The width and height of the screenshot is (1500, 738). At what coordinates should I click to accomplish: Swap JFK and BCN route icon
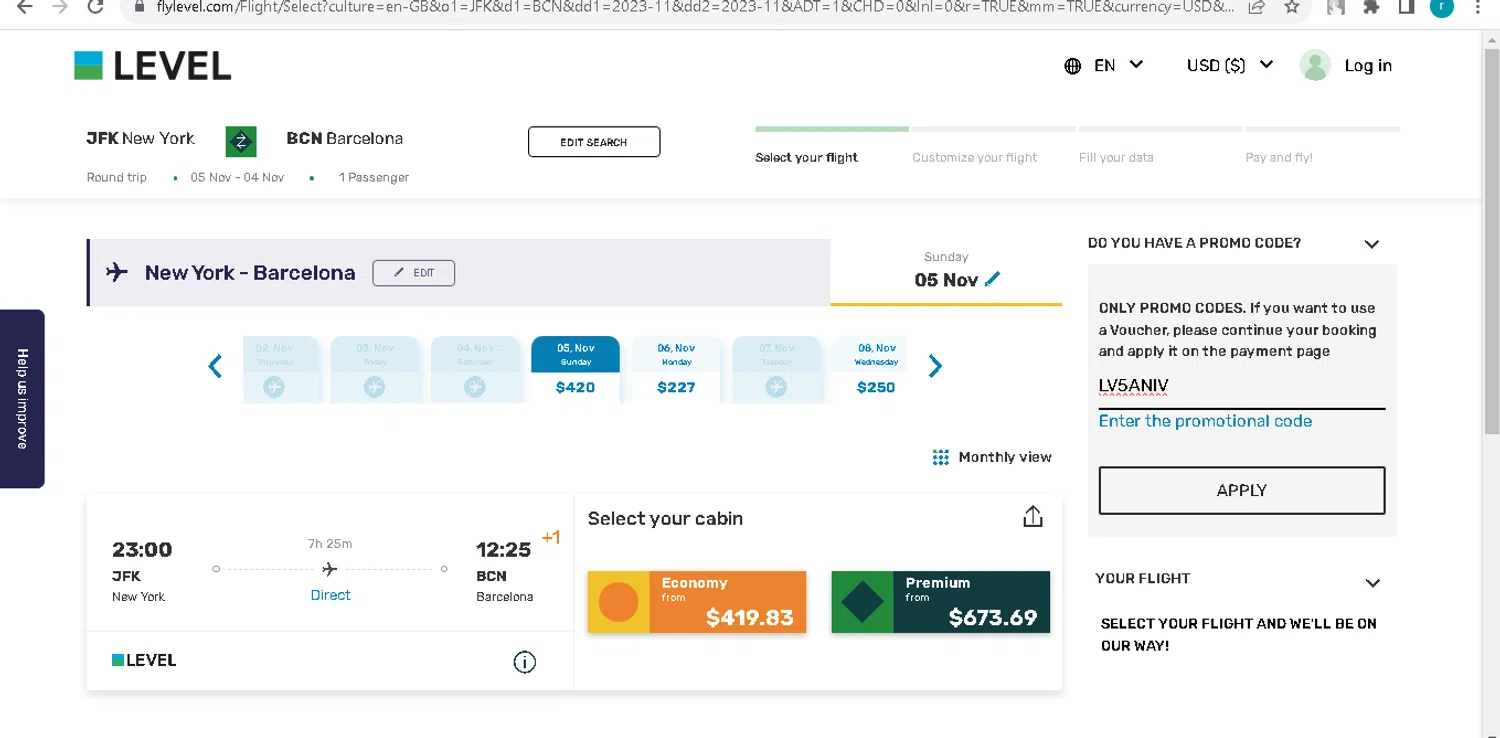point(241,141)
